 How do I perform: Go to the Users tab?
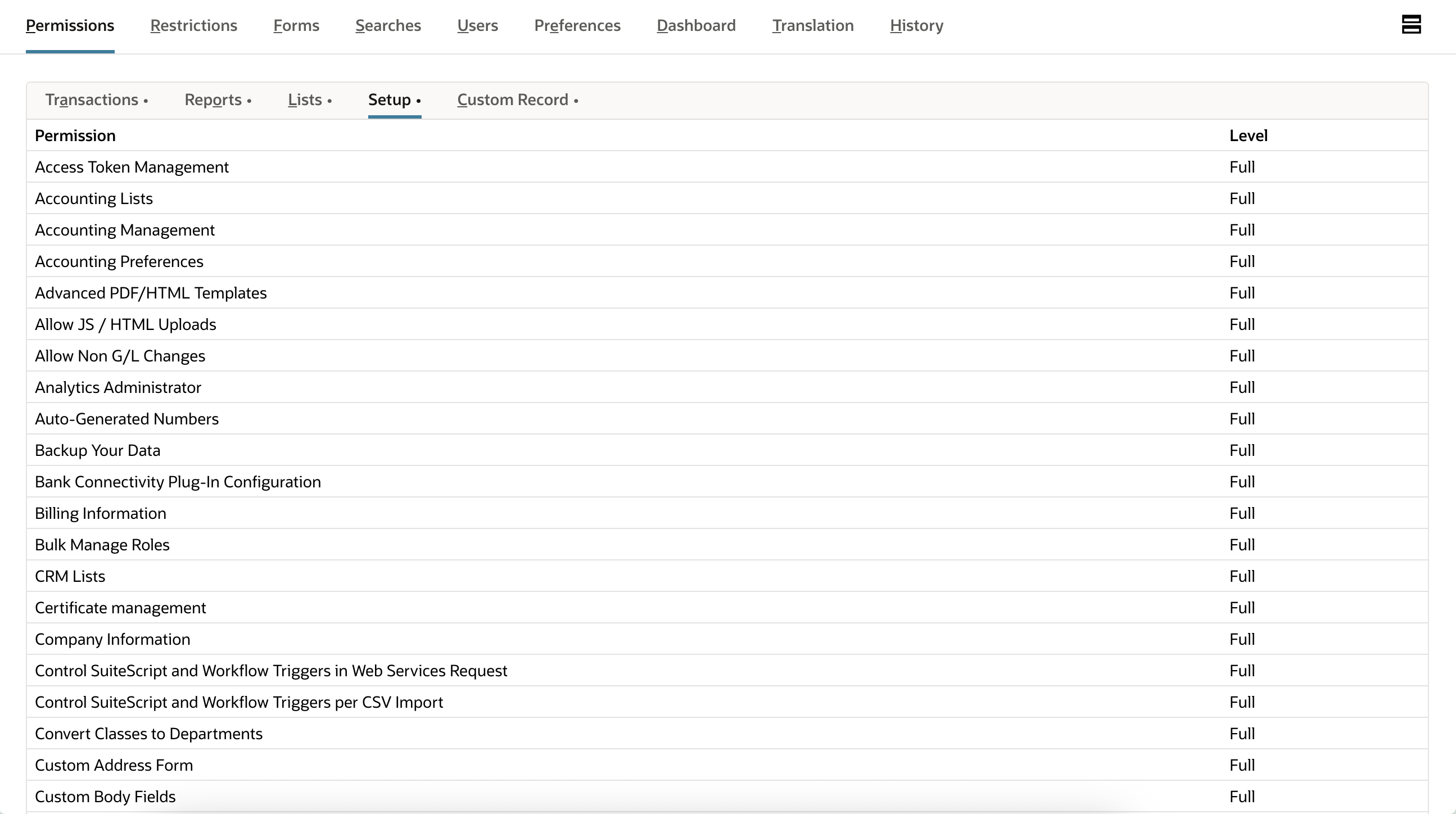477,26
